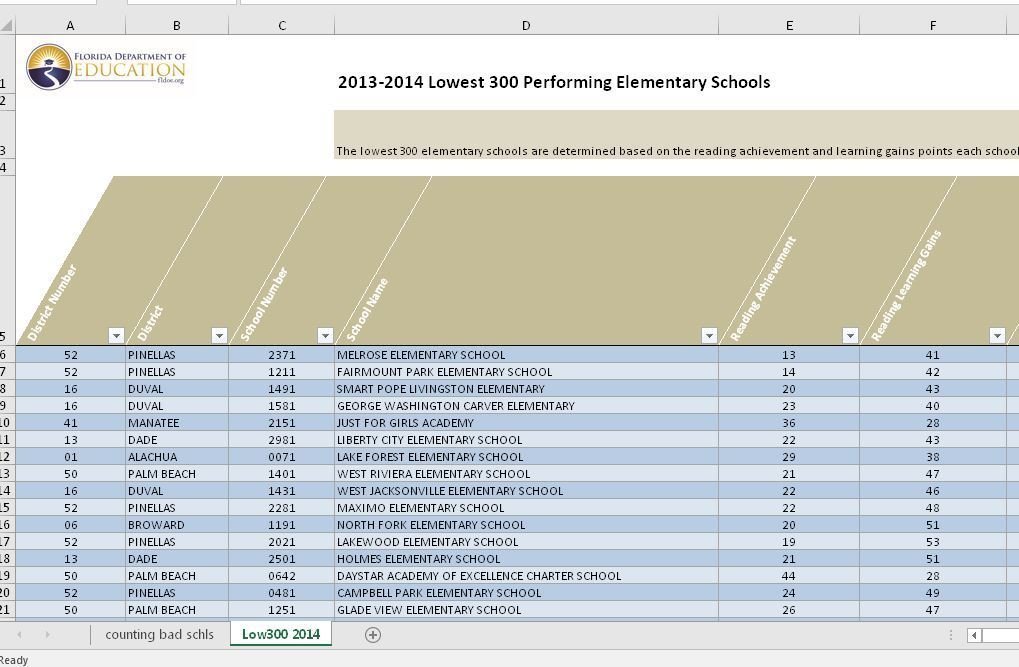The image size is (1019, 667).
Task: Switch to the counting bad schls sheet tab
Action: [159, 634]
